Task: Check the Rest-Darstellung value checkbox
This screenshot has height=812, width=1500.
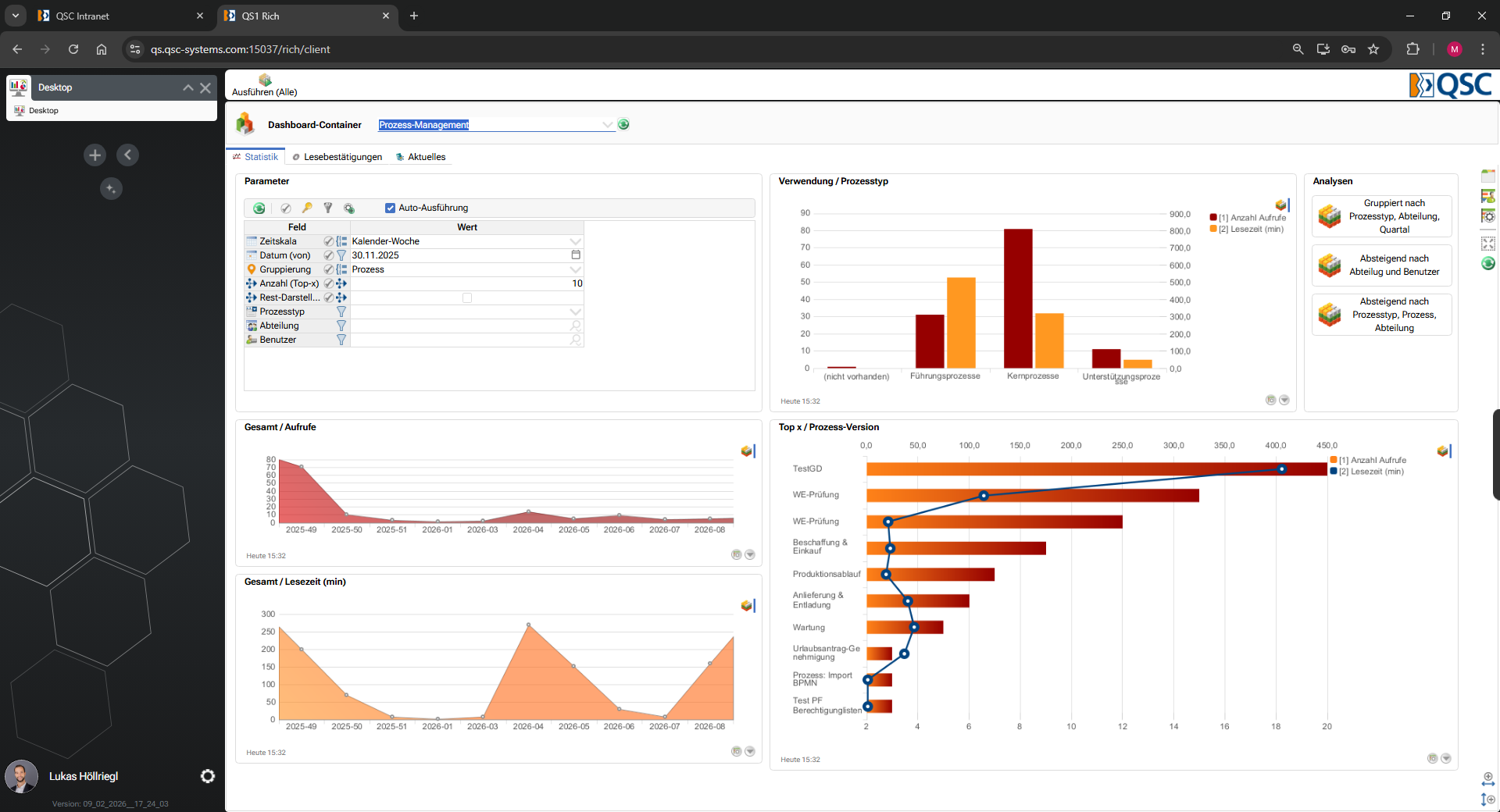Action: tap(467, 297)
